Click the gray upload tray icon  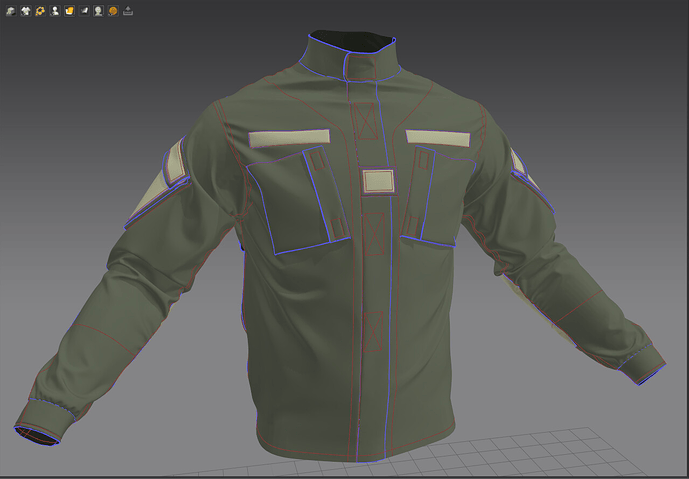(127, 11)
